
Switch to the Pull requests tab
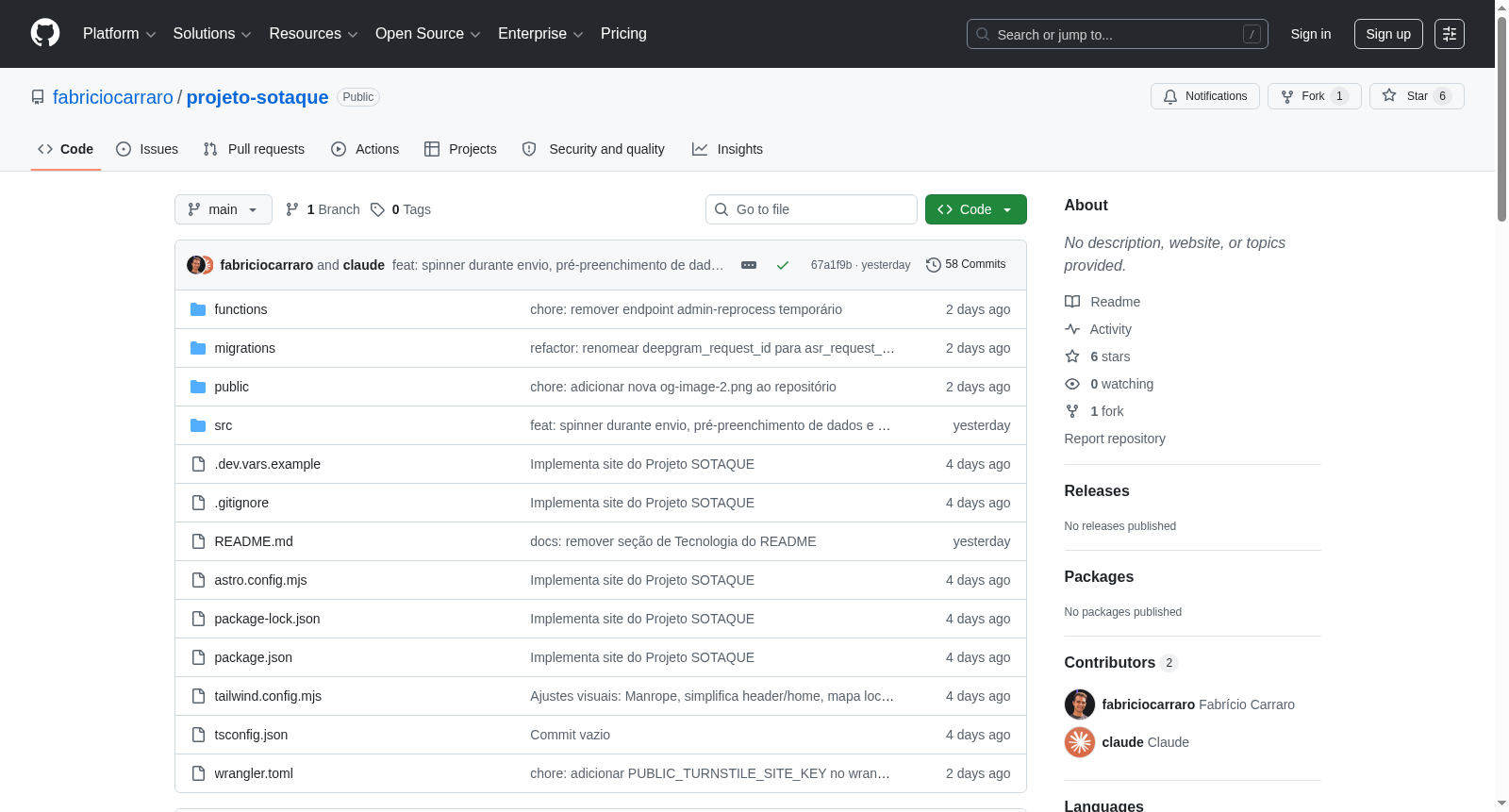[x=254, y=149]
